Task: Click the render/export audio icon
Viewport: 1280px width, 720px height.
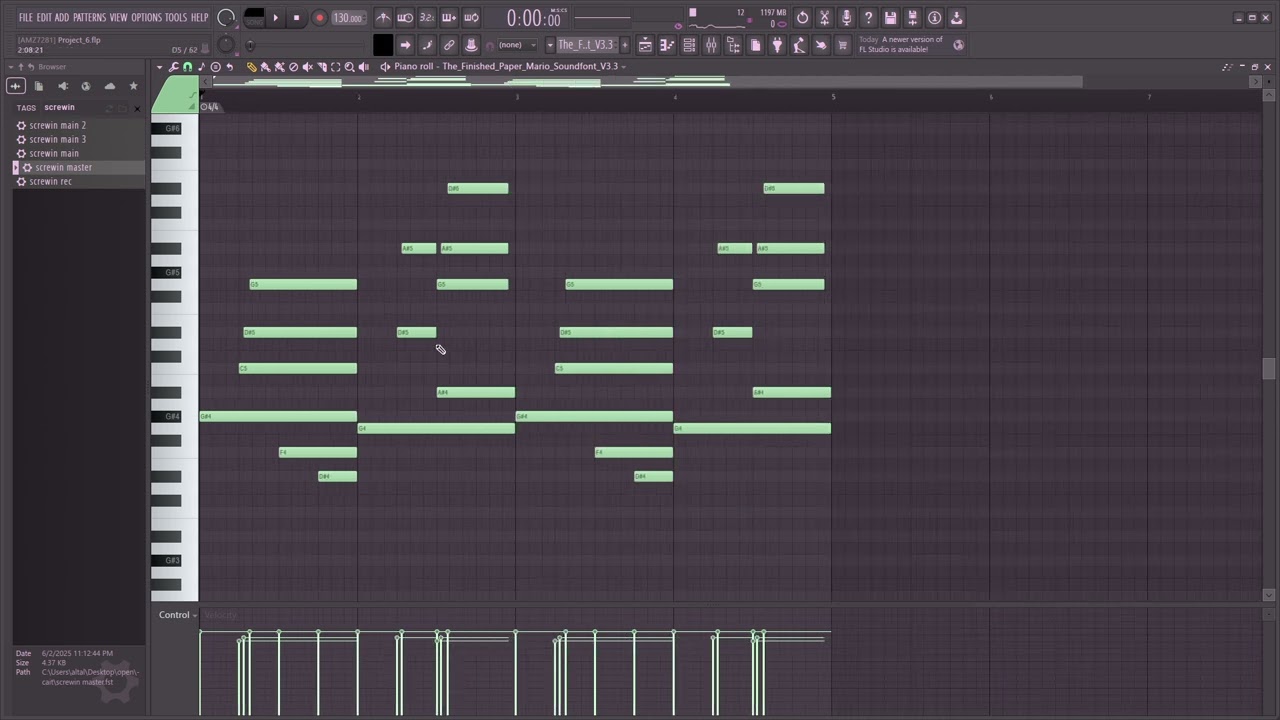Action: pyautogui.click(x=912, y=17)
